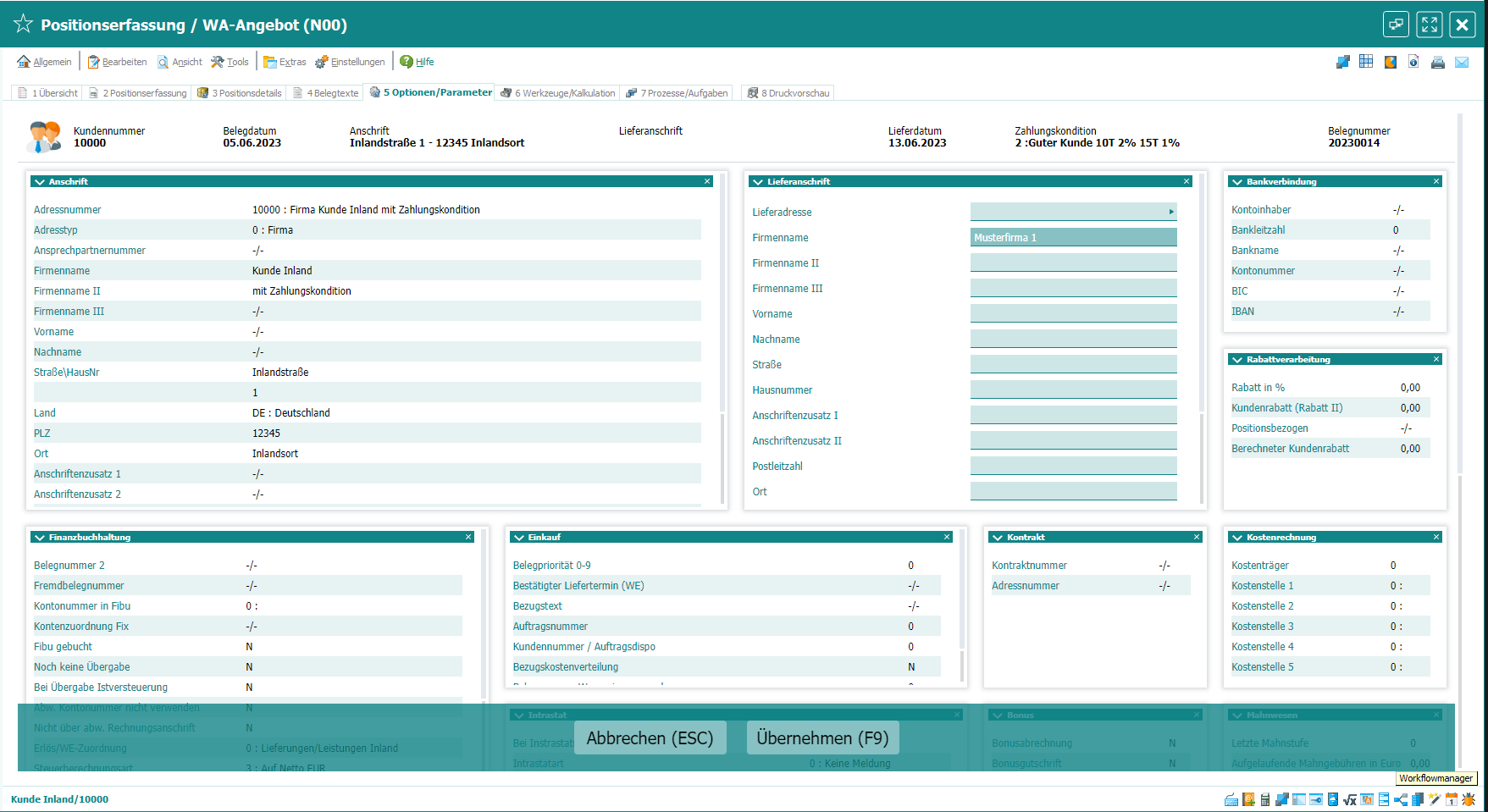Open the Extras menu

click(285, 62)
